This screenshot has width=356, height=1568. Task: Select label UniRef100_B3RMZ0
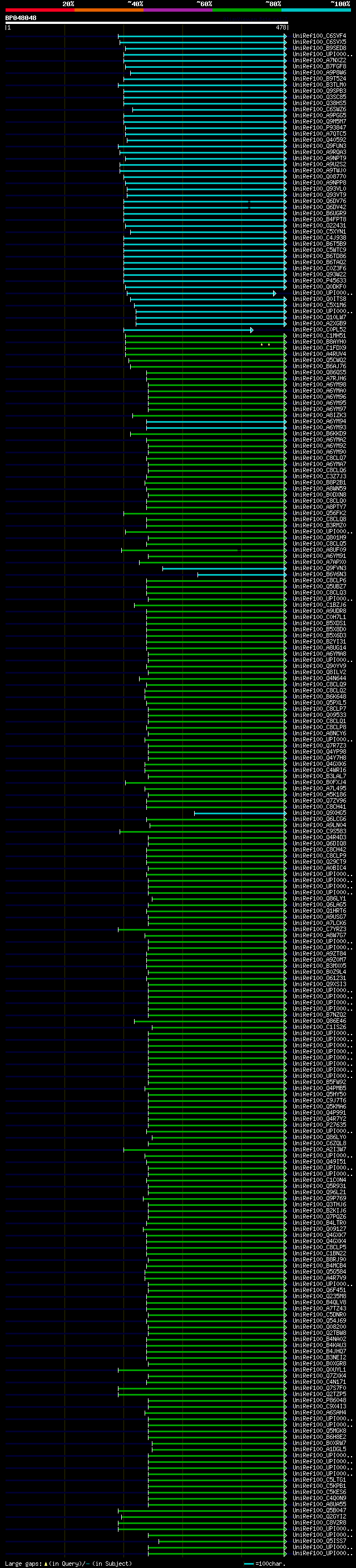click(319, 525)
